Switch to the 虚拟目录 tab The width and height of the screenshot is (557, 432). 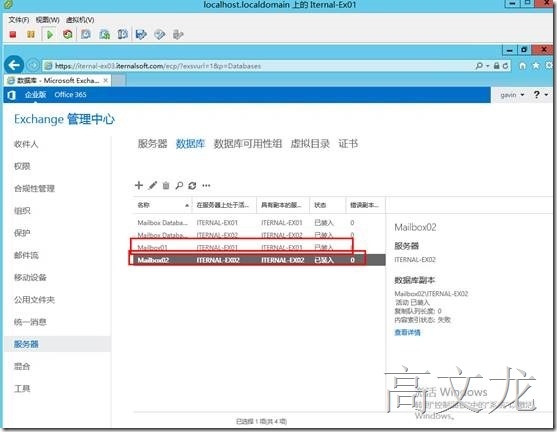(x=310, y=144)
